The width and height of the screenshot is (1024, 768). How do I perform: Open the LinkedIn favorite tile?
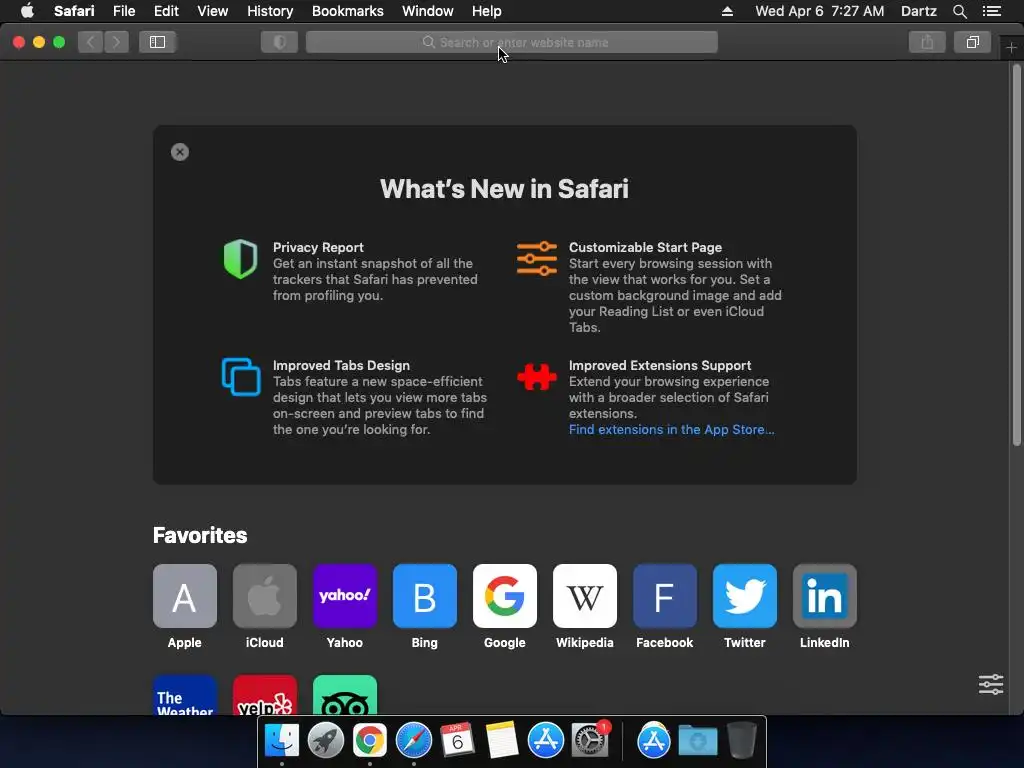(825, 596)
